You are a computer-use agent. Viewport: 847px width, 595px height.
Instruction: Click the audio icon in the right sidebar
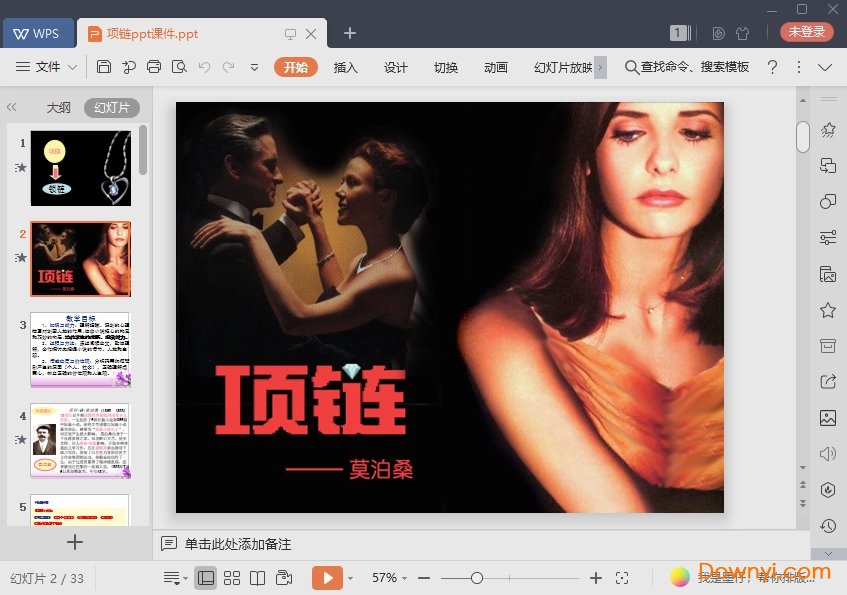pyautogui.click(x=827, y=453)
